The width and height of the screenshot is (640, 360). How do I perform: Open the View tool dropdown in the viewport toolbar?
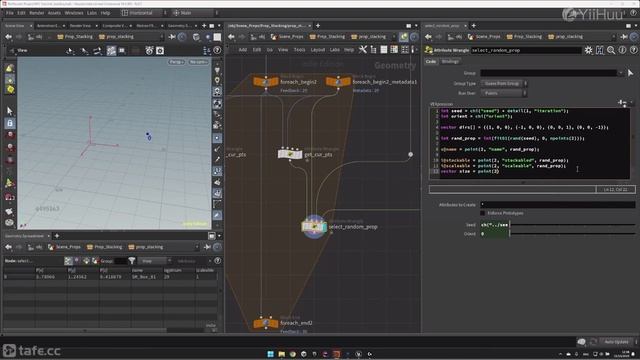click(x=20, y=51)
